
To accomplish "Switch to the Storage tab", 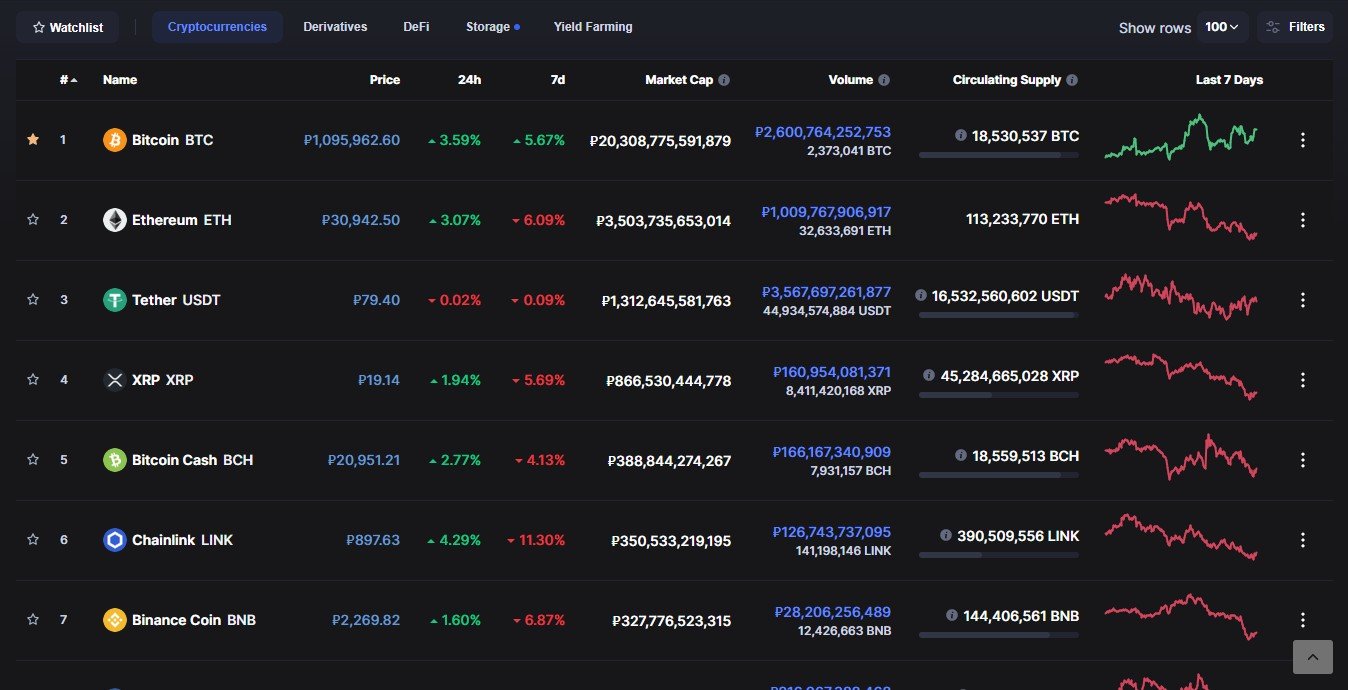I will click(x=492, y=27).
